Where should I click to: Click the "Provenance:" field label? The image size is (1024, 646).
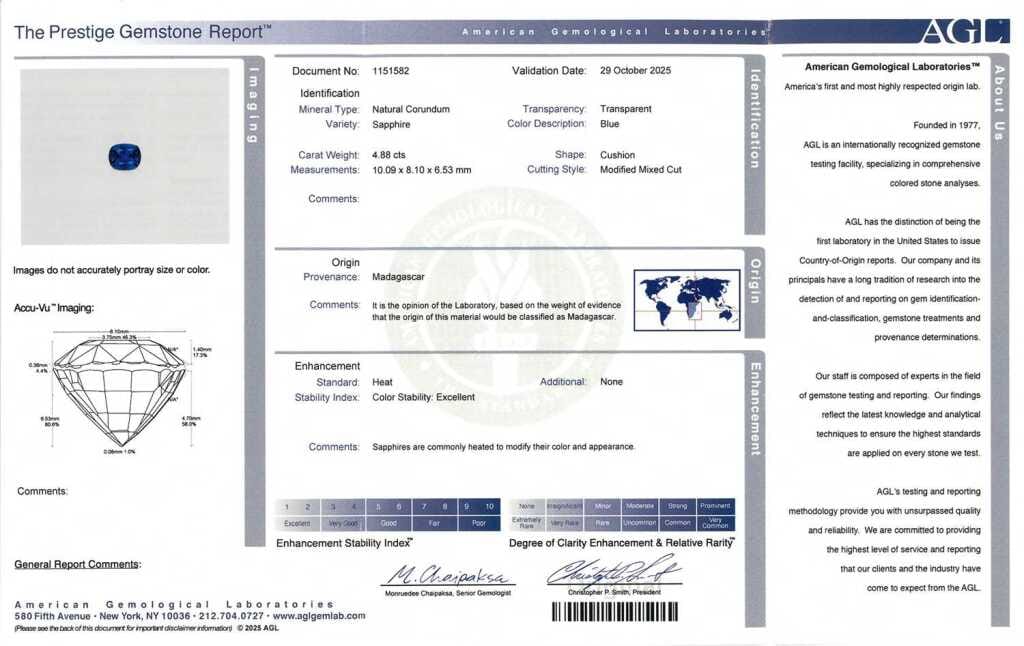pos(331,277)
